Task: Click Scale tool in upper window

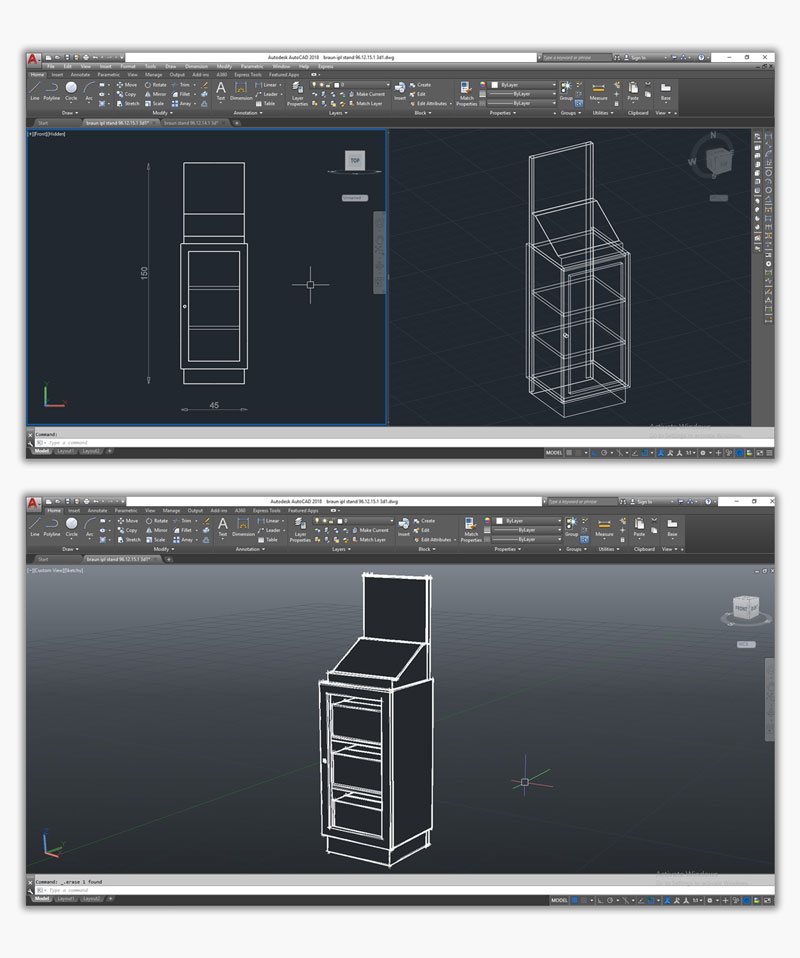Action: tap(155, 103)
